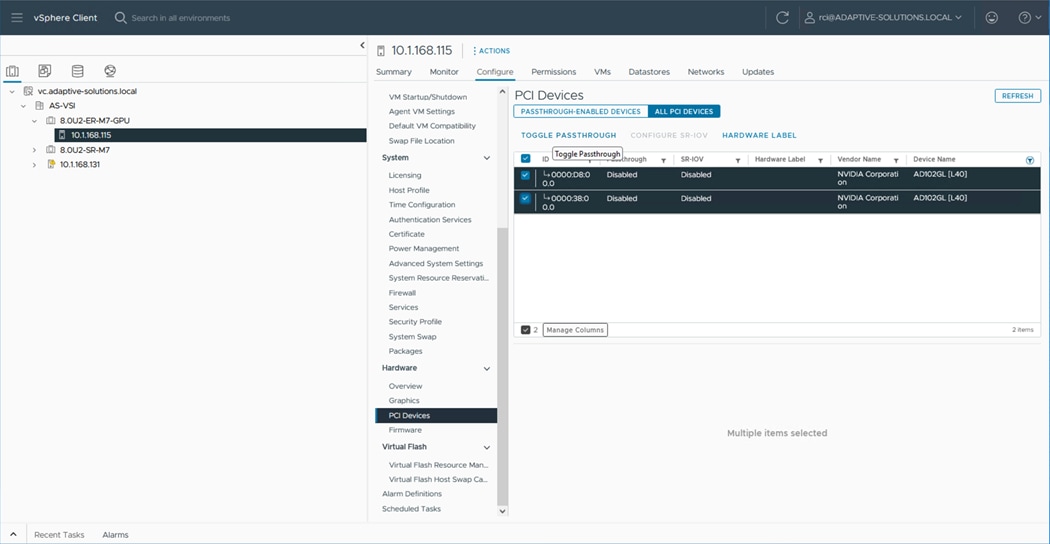Open the Monitor tab
1050x544 pixels.
pos(444,72)
